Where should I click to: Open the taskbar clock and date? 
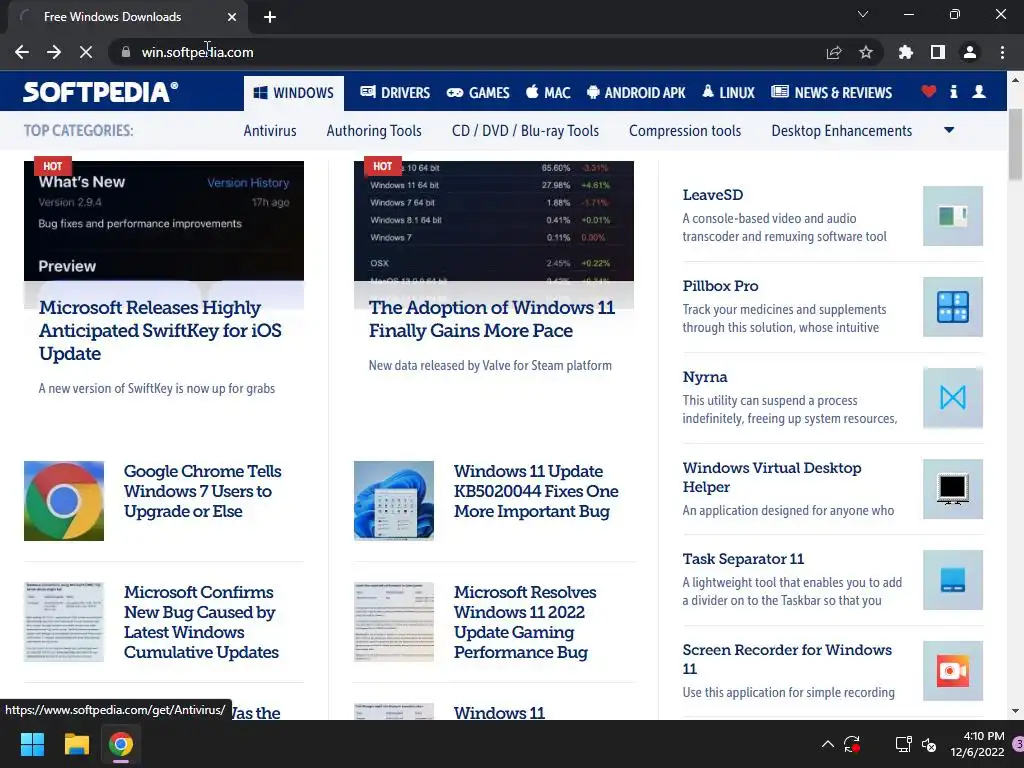[x=977, y=744]
